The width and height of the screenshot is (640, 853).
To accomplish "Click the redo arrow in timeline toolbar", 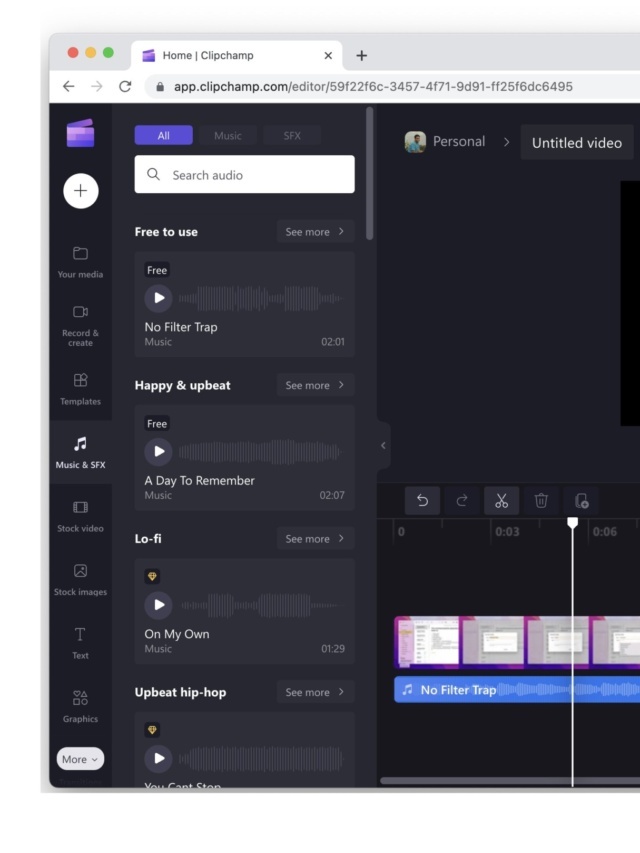I will click(x=461, y=500).
